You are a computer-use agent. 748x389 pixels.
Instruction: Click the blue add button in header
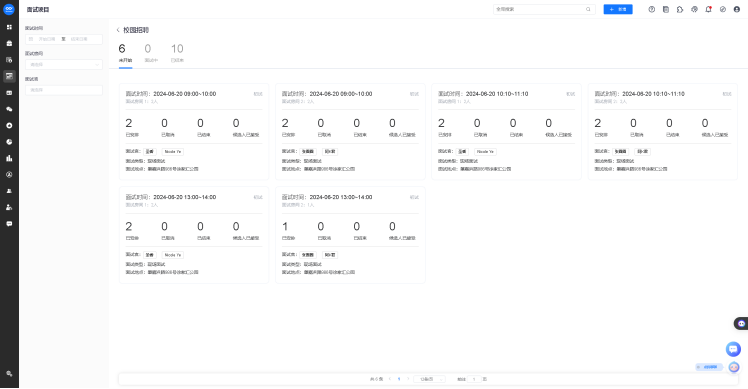(x=618, y=9)
